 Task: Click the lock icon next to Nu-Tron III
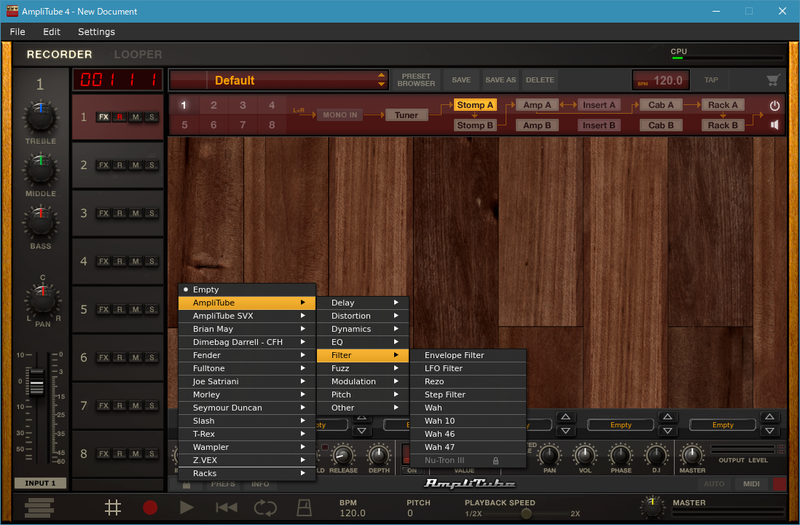(495, 461)
